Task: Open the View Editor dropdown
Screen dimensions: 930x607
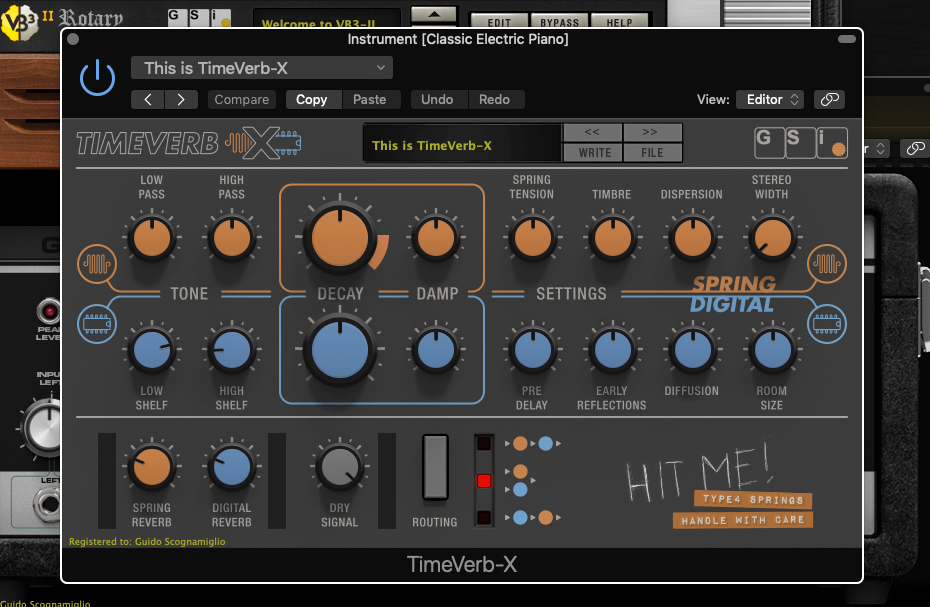Action: click(769, 99)
